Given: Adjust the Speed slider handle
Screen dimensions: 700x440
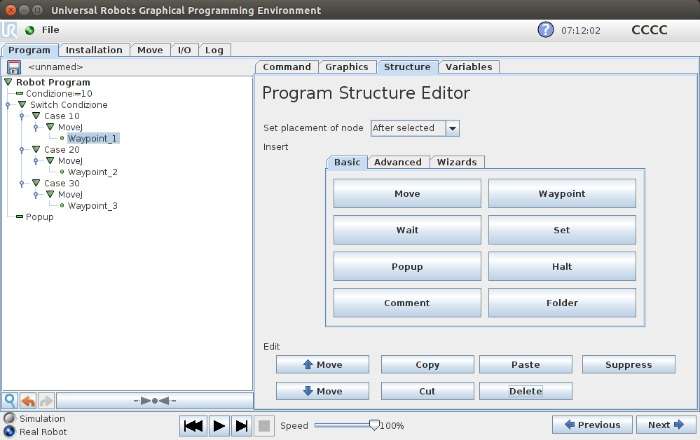Looking at the screenshot, I should (375, 425).
